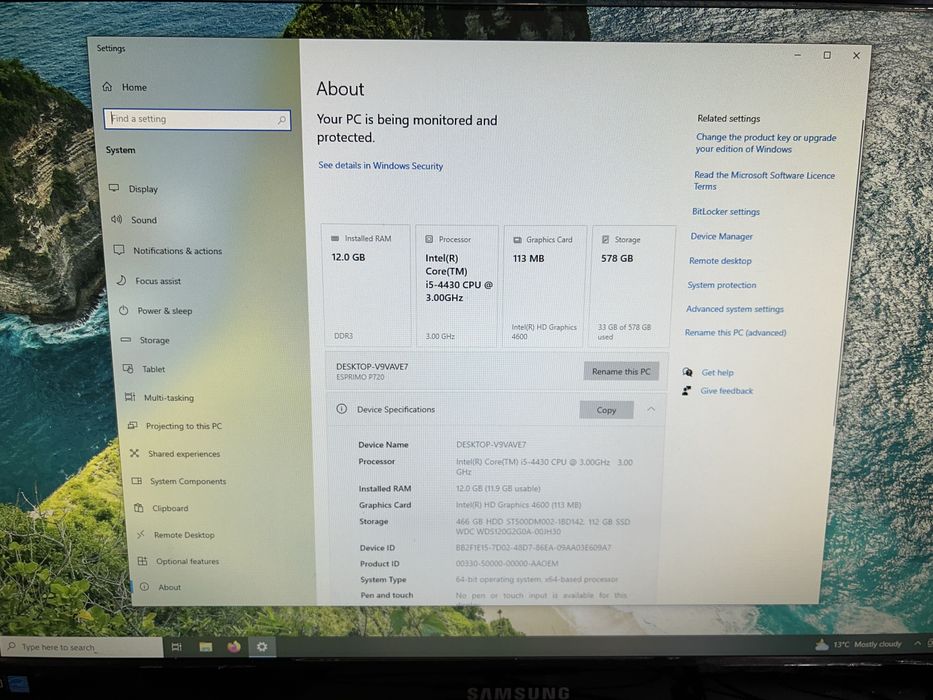Click the Storage card
The height and width of the screenshot is (700, 933).
point(632,287)
